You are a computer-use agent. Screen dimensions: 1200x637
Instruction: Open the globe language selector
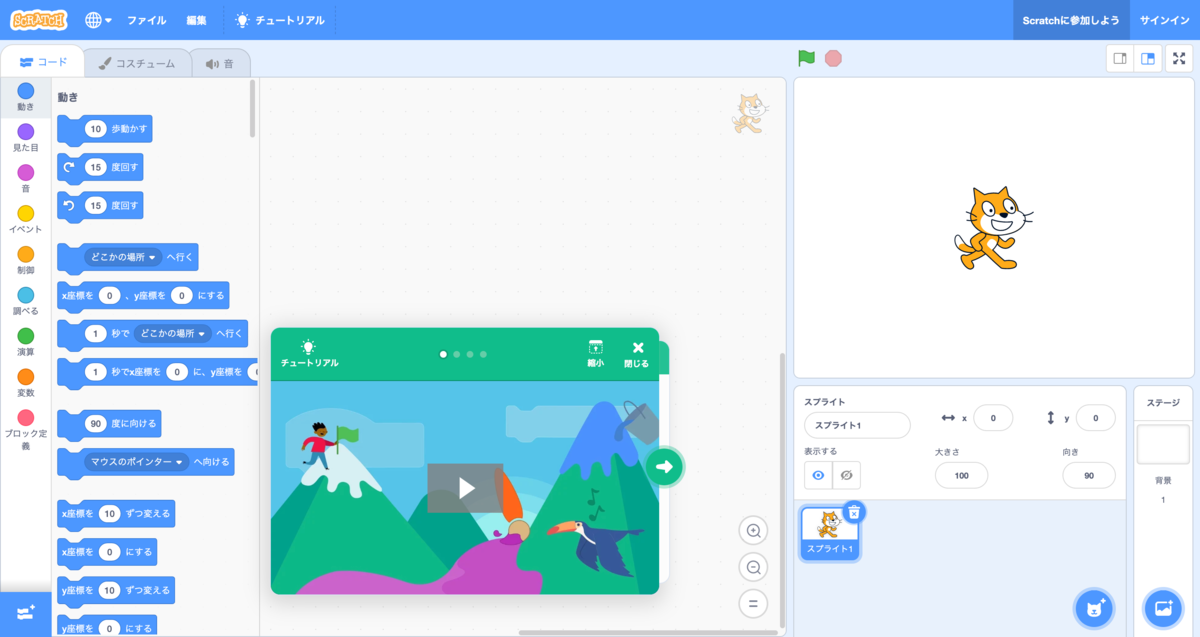pos(98,20)
